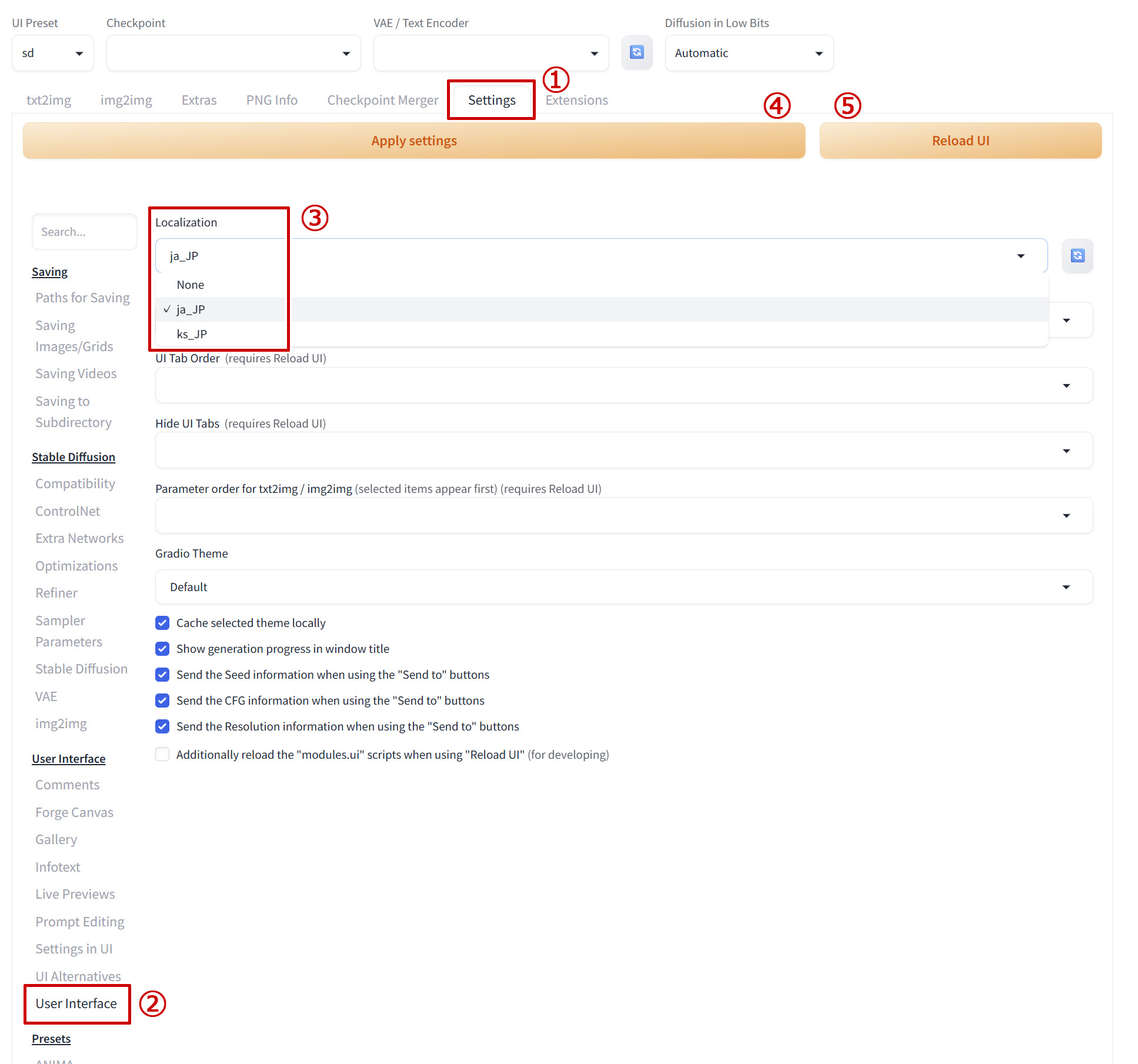Expand the UI Tab Order dropdown
Screen dimensions: 1138x1064
[x=623, y=385]
